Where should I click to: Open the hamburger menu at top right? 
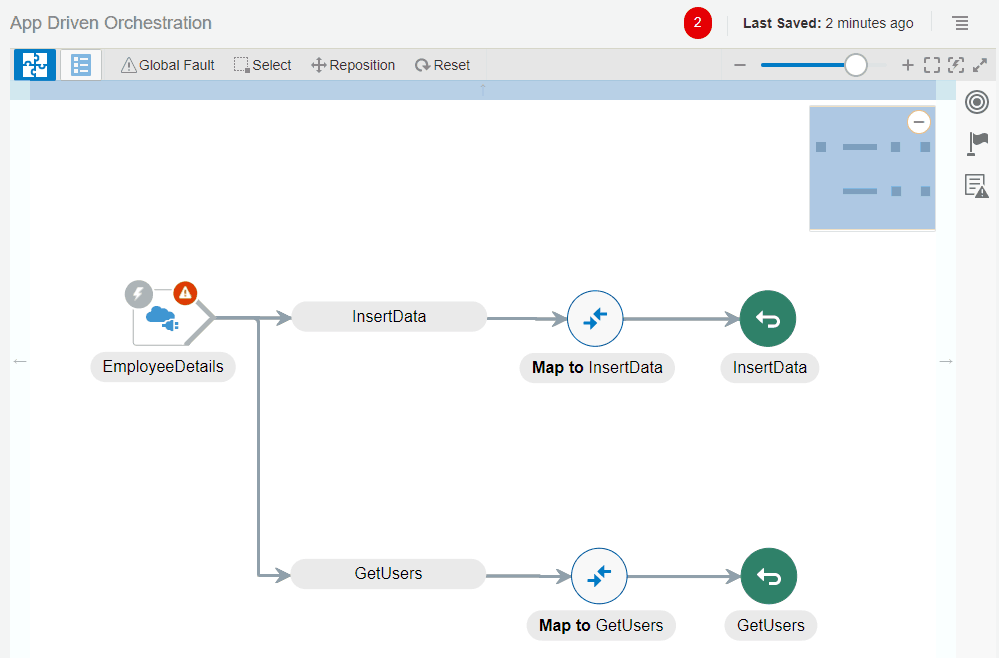(x=960, y=22)
